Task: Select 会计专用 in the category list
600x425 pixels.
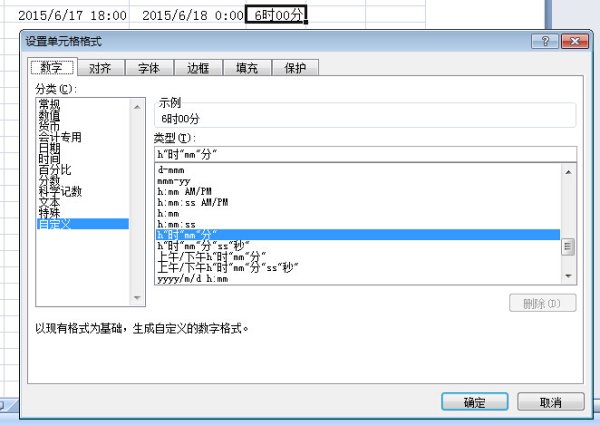Action: (x=60, y=137)
